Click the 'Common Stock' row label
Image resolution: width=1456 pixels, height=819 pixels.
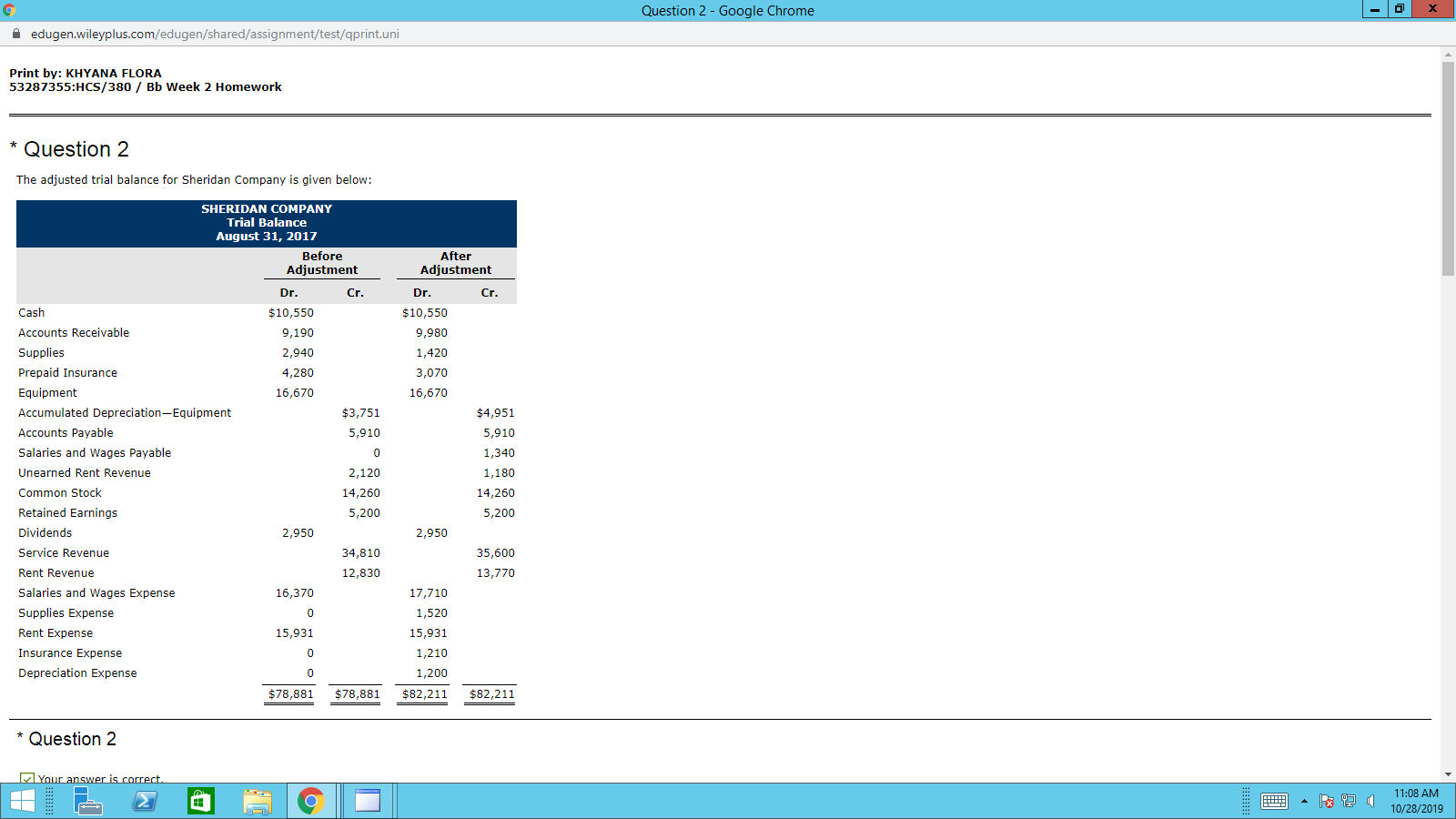click(x=60, y=493)
